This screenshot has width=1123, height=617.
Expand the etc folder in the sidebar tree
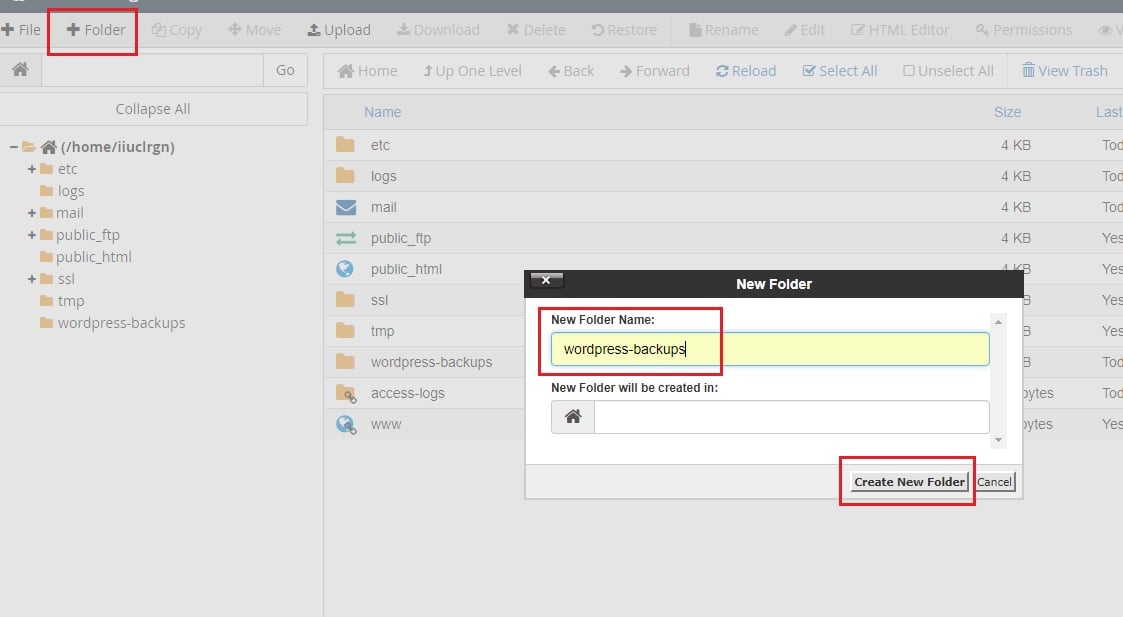pyautogui.click(x=31, y=169)
